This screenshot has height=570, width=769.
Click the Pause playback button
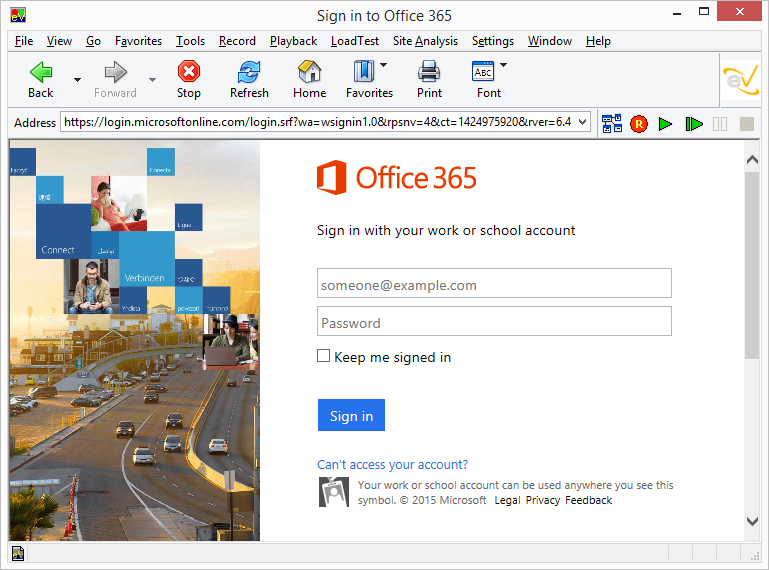[x=720, y=124]
